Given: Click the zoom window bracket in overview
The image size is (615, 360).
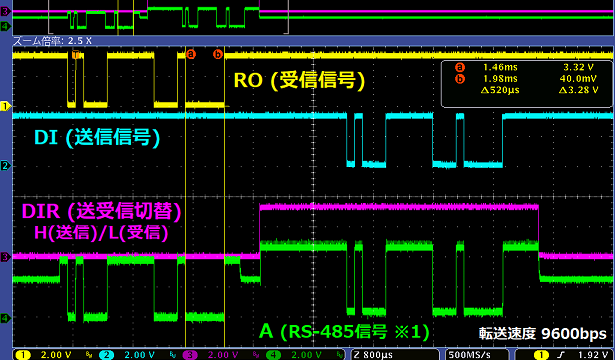Looking at the screenshot, I should tap(168, 17).
